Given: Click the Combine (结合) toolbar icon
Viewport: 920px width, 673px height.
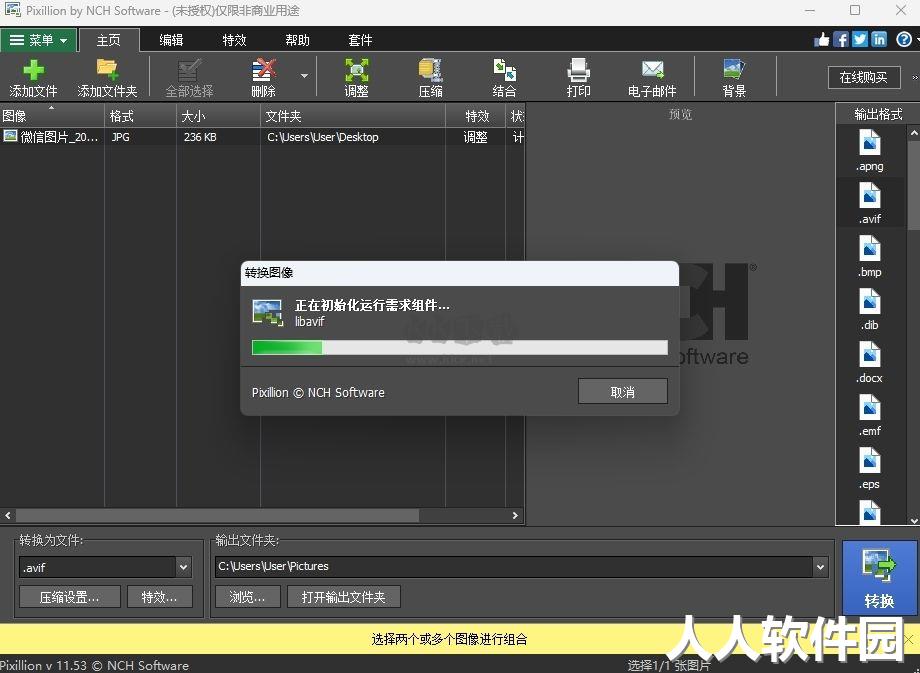Looking at the screenshot, I should [504, 78].
